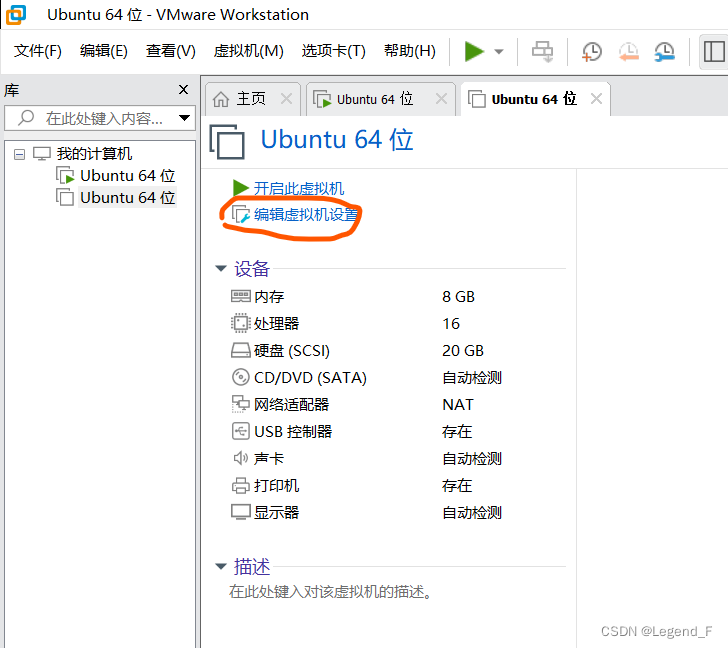
Task: Close the active bold Ubuntu 64 位 tab
Action: [596, 99]
